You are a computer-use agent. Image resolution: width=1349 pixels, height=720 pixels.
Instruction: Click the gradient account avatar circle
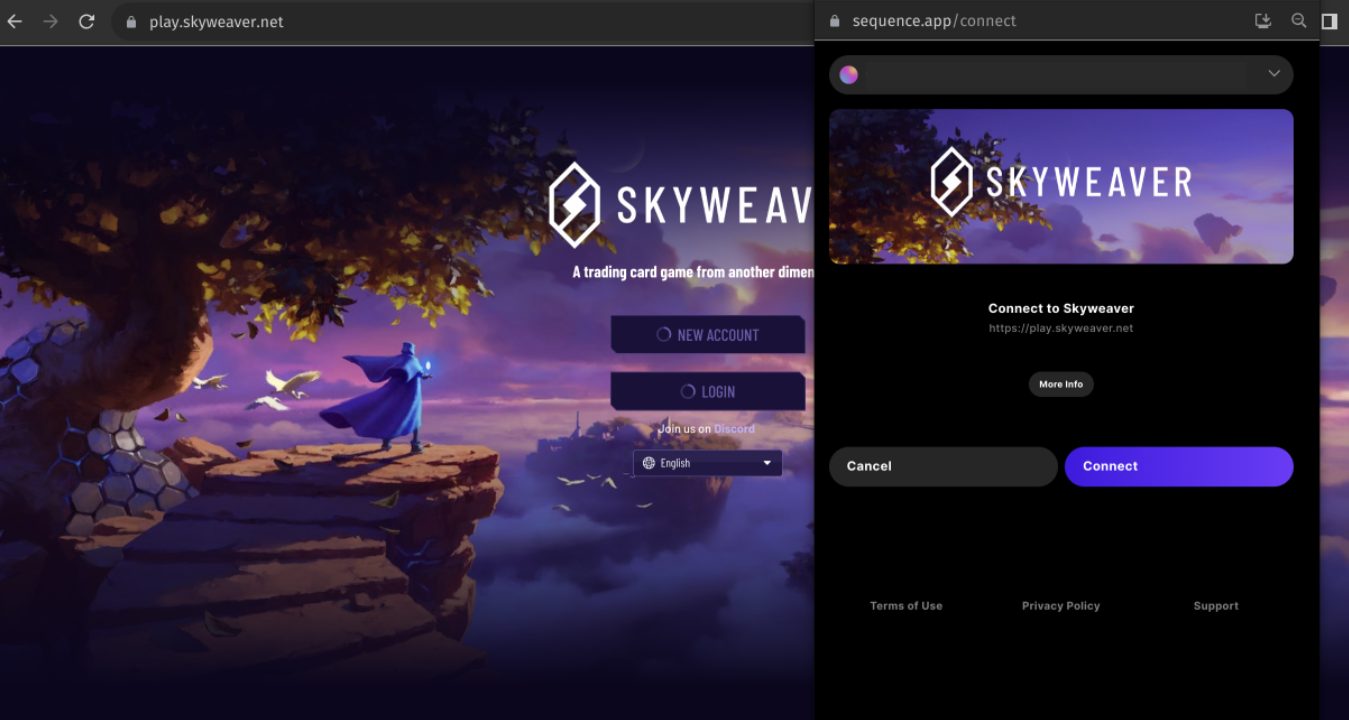849,75
